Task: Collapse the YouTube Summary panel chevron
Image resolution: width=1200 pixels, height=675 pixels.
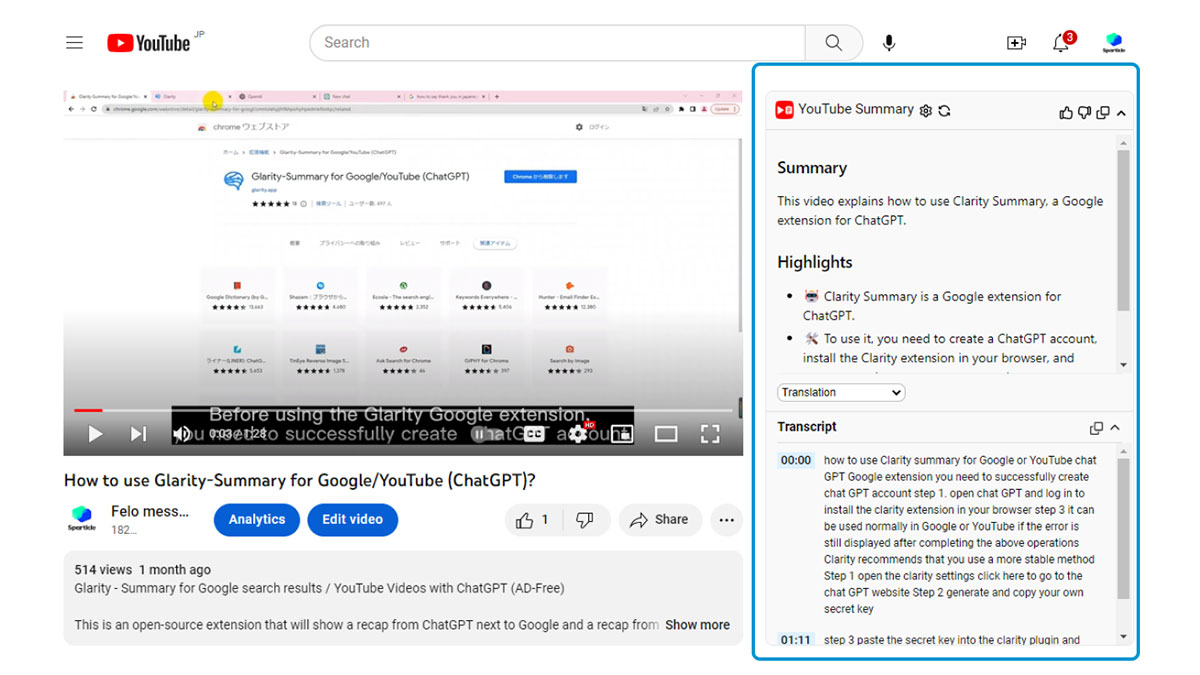Action: 1121,113
